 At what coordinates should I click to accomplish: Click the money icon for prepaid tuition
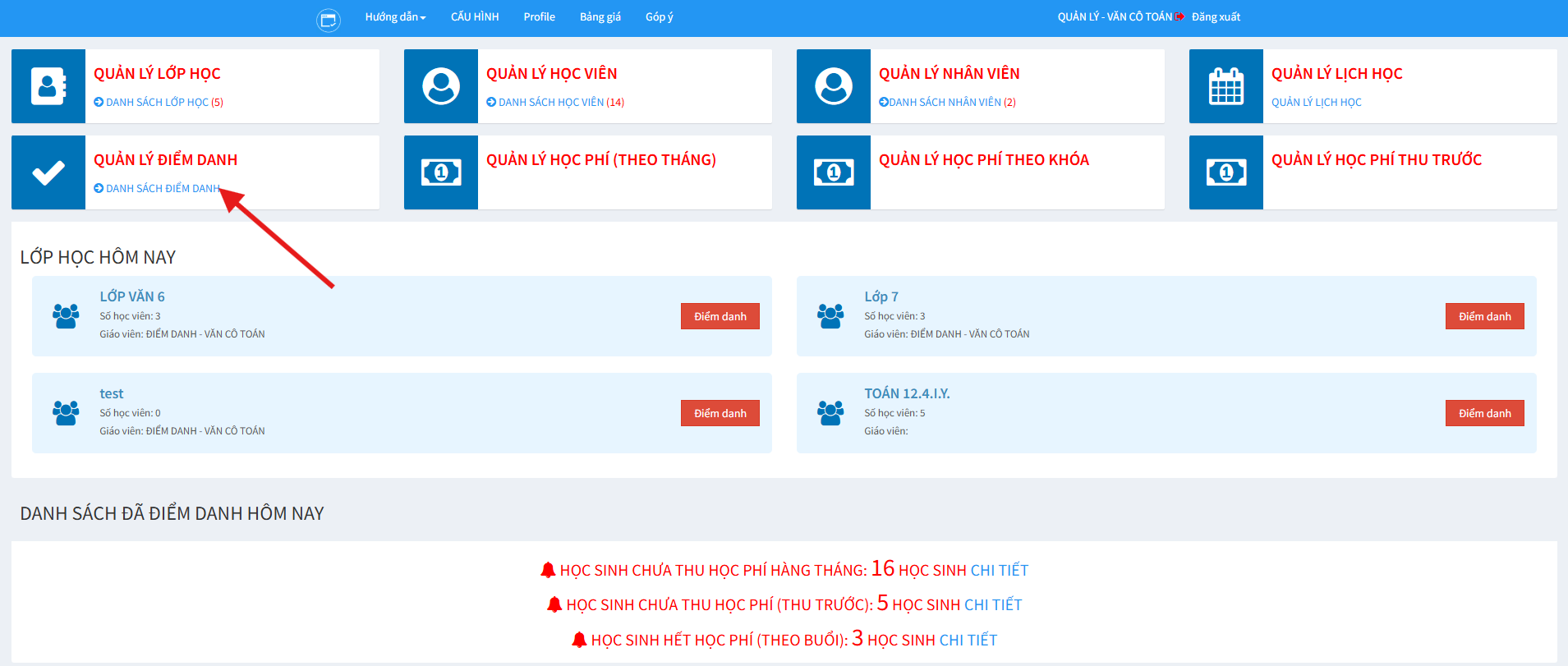pyautogui.click(x=1225, y=172)
